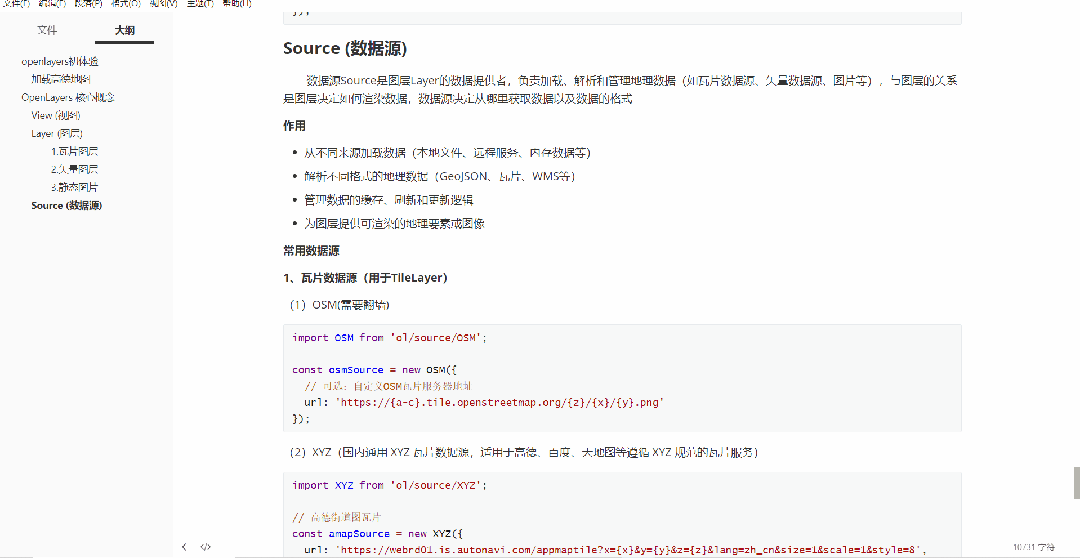Open the 主题(T) menu
Screen dimensions: 1080x558
coord(200,3)
